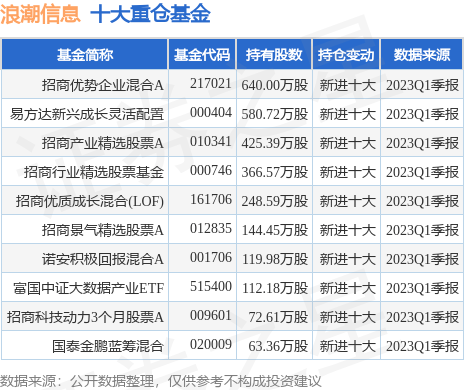464x390 pixels.
Task: Click 2023Q1季报 in the 515400 row
Action: 422,288
